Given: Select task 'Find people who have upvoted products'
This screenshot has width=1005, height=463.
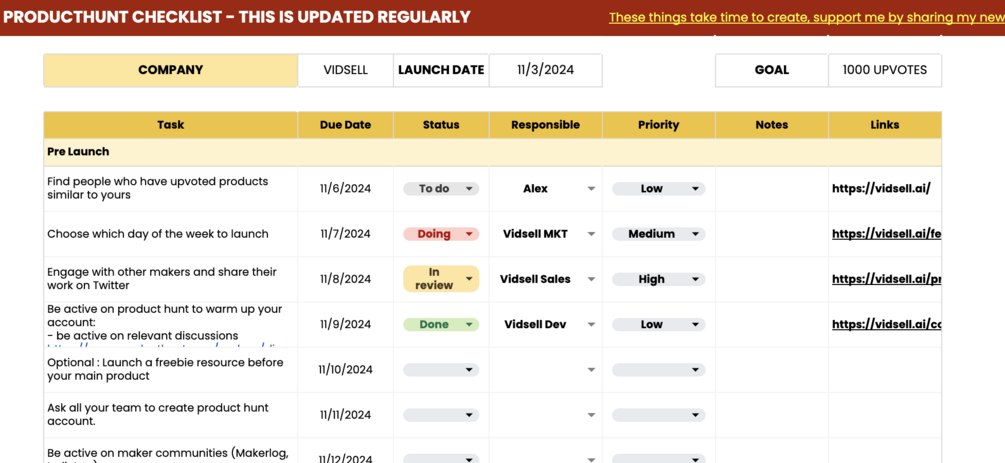Looking at the screenshot, I should click(170, 189).
